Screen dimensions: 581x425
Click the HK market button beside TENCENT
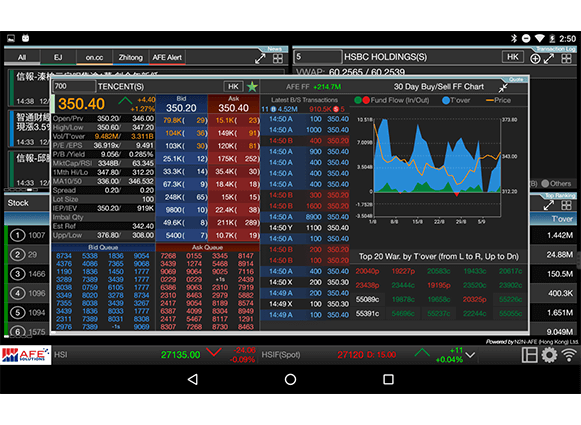pos(233,86)
